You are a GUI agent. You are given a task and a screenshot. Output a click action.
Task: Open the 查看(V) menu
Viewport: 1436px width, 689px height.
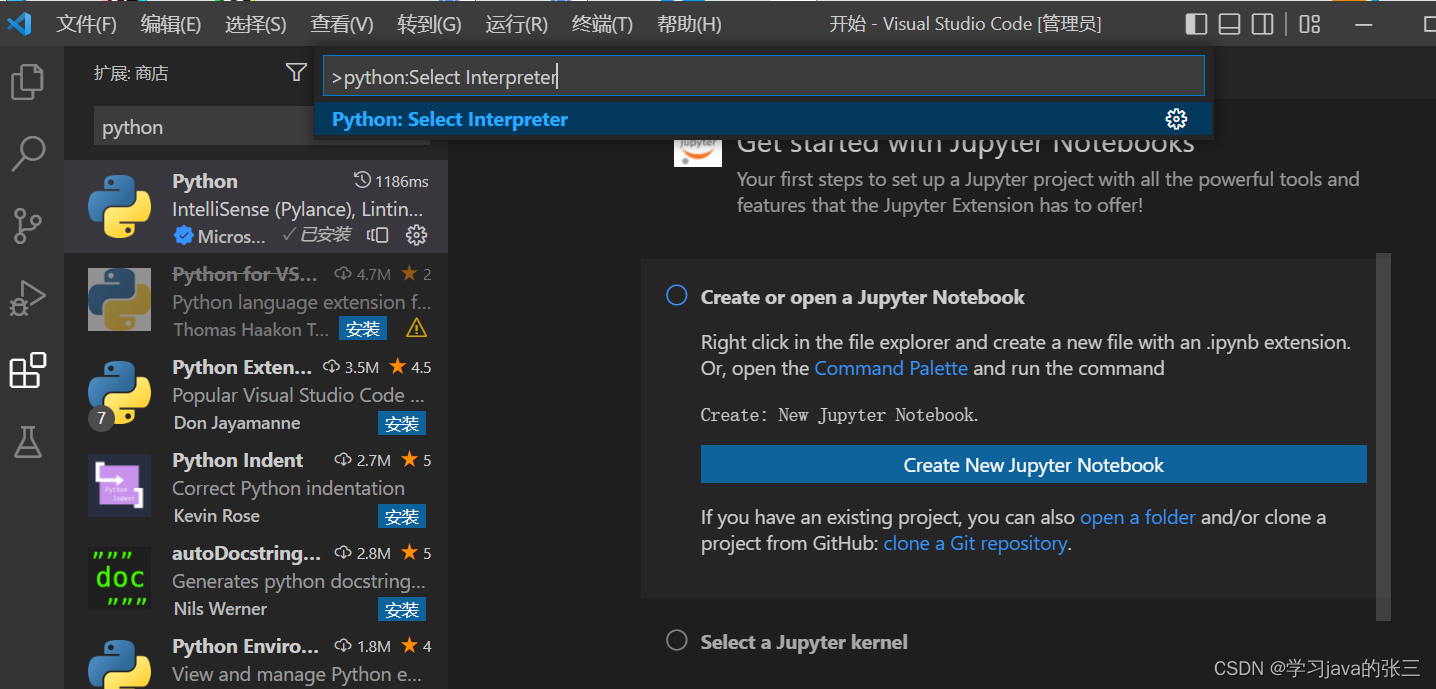click(341, 24)
